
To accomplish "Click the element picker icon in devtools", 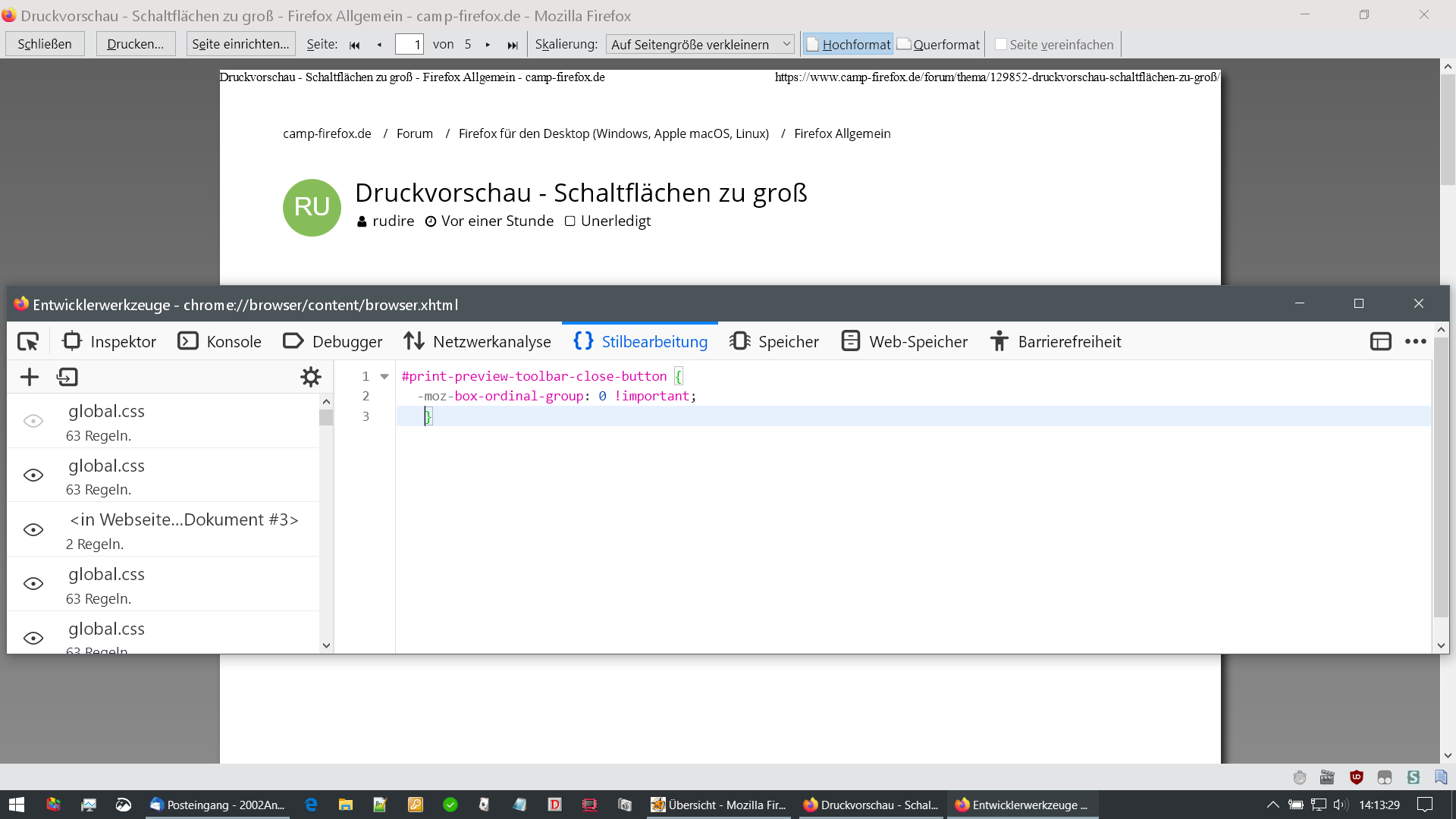I will click(x=28, y=342).
